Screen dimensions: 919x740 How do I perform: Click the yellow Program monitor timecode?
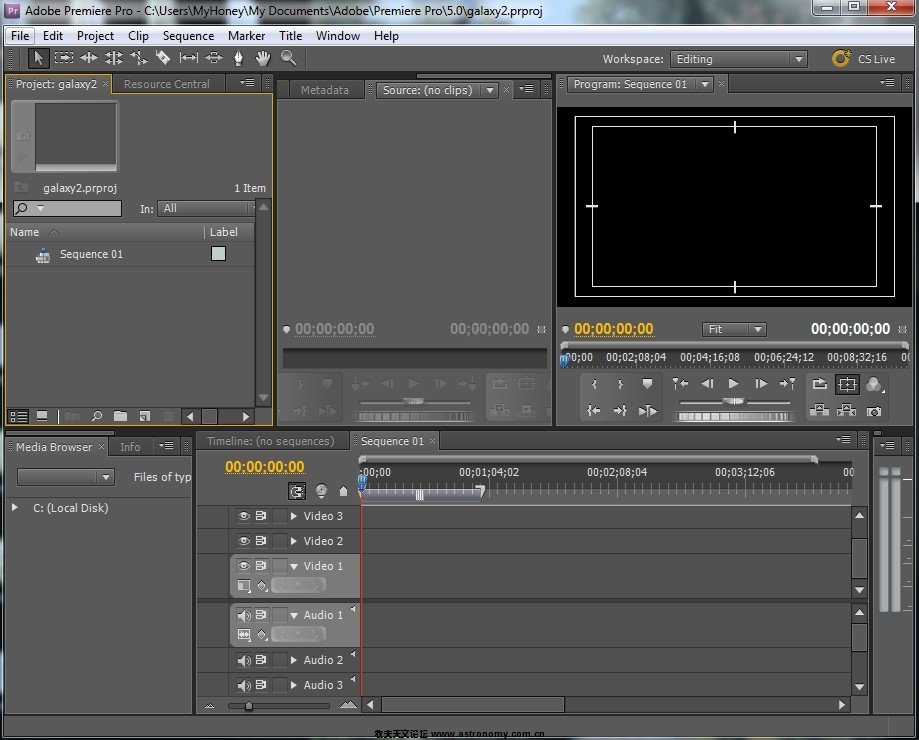(x=613, y=329)
